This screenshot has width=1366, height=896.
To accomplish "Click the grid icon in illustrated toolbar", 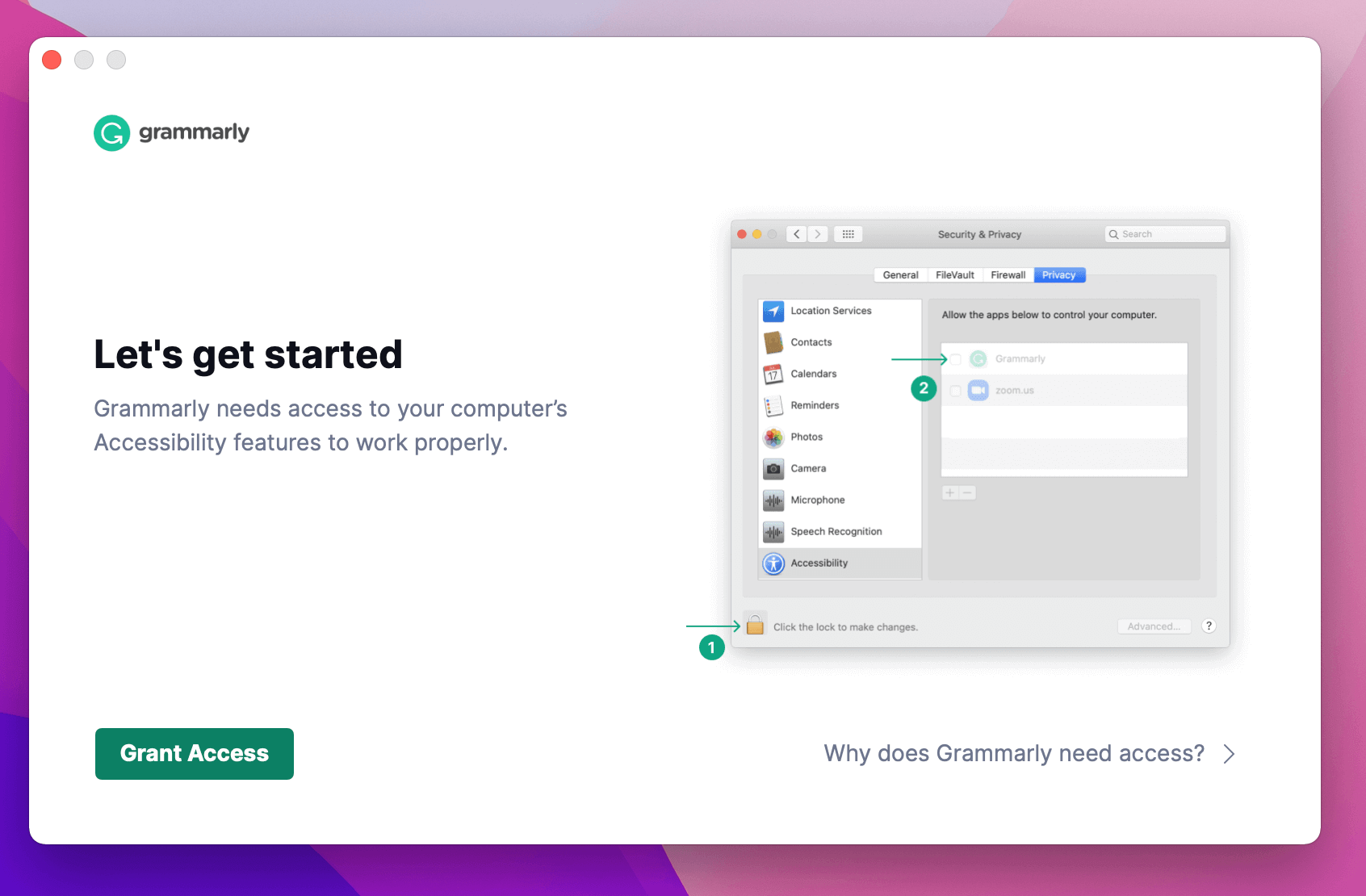I will click(848, 234).
